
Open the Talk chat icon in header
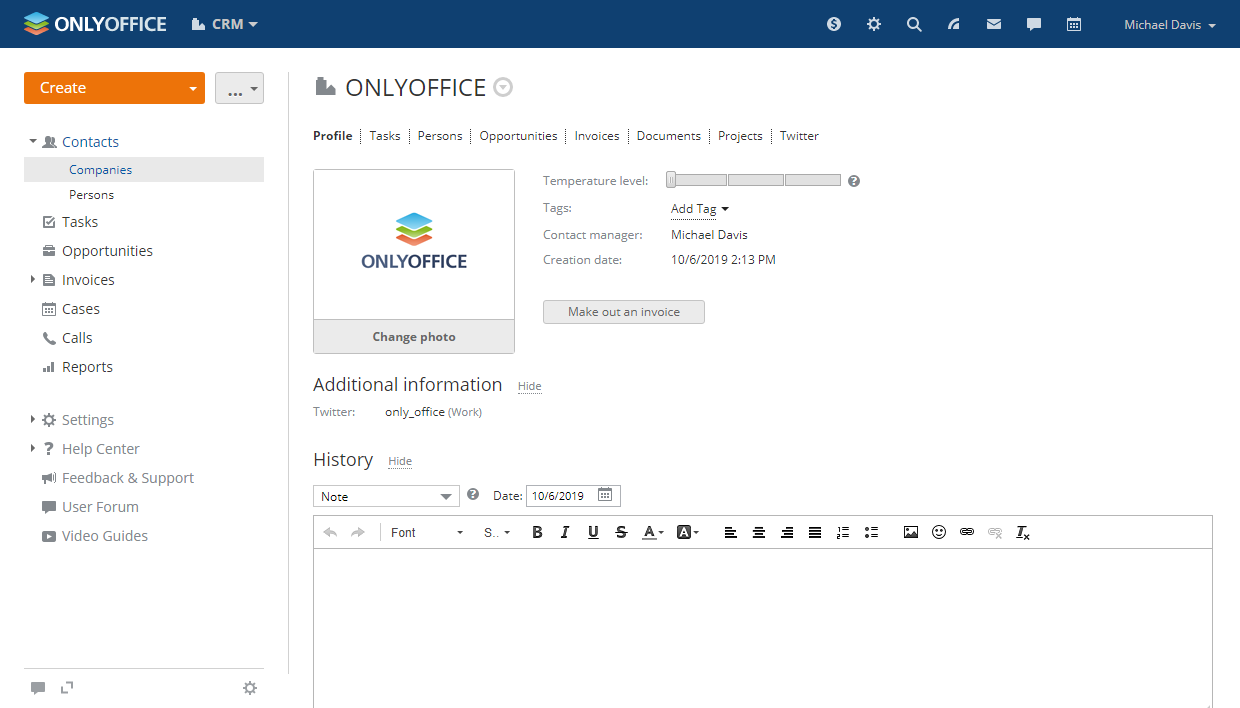1034,24
